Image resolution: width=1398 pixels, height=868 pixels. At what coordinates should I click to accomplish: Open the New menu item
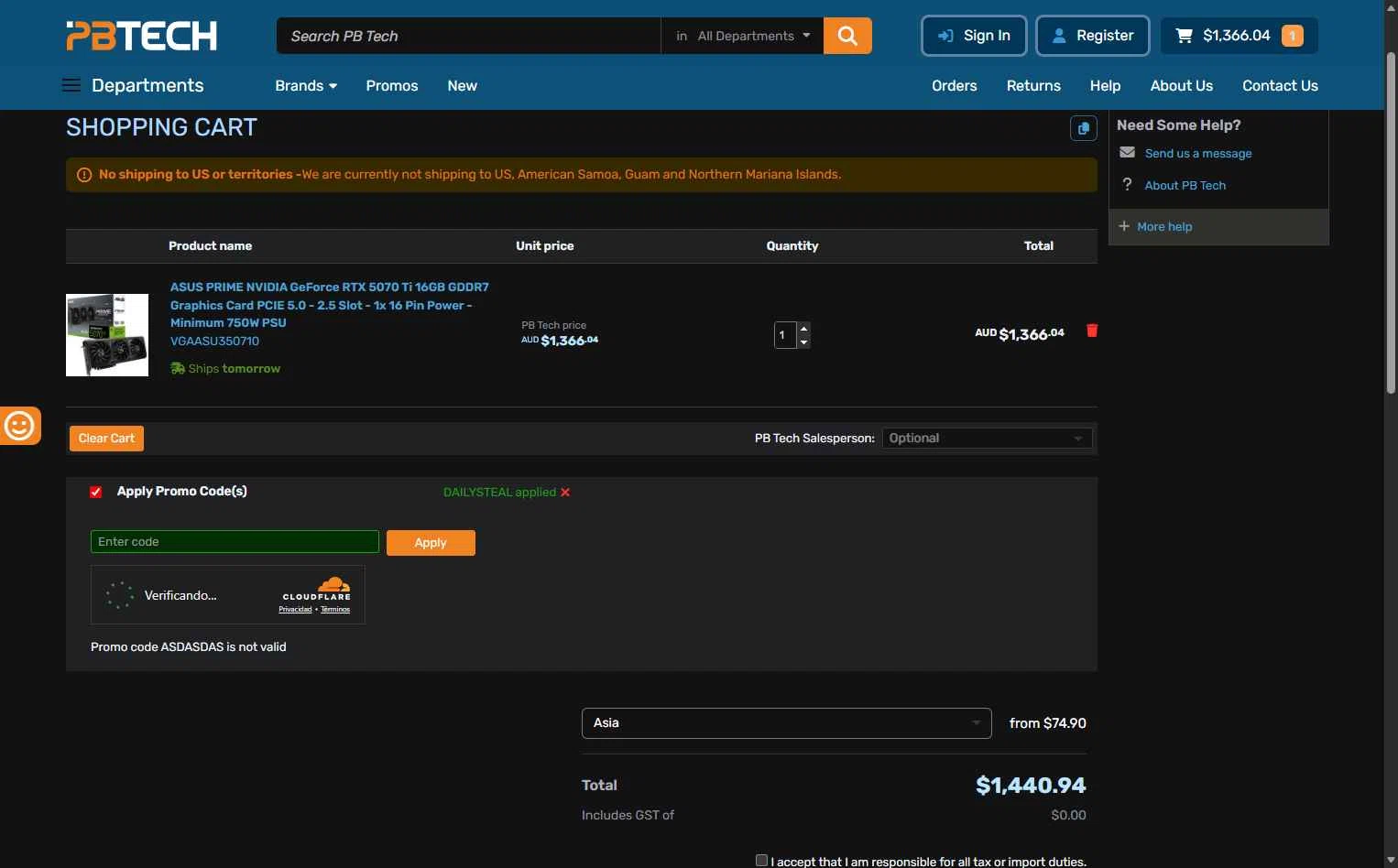click(463, 85)
